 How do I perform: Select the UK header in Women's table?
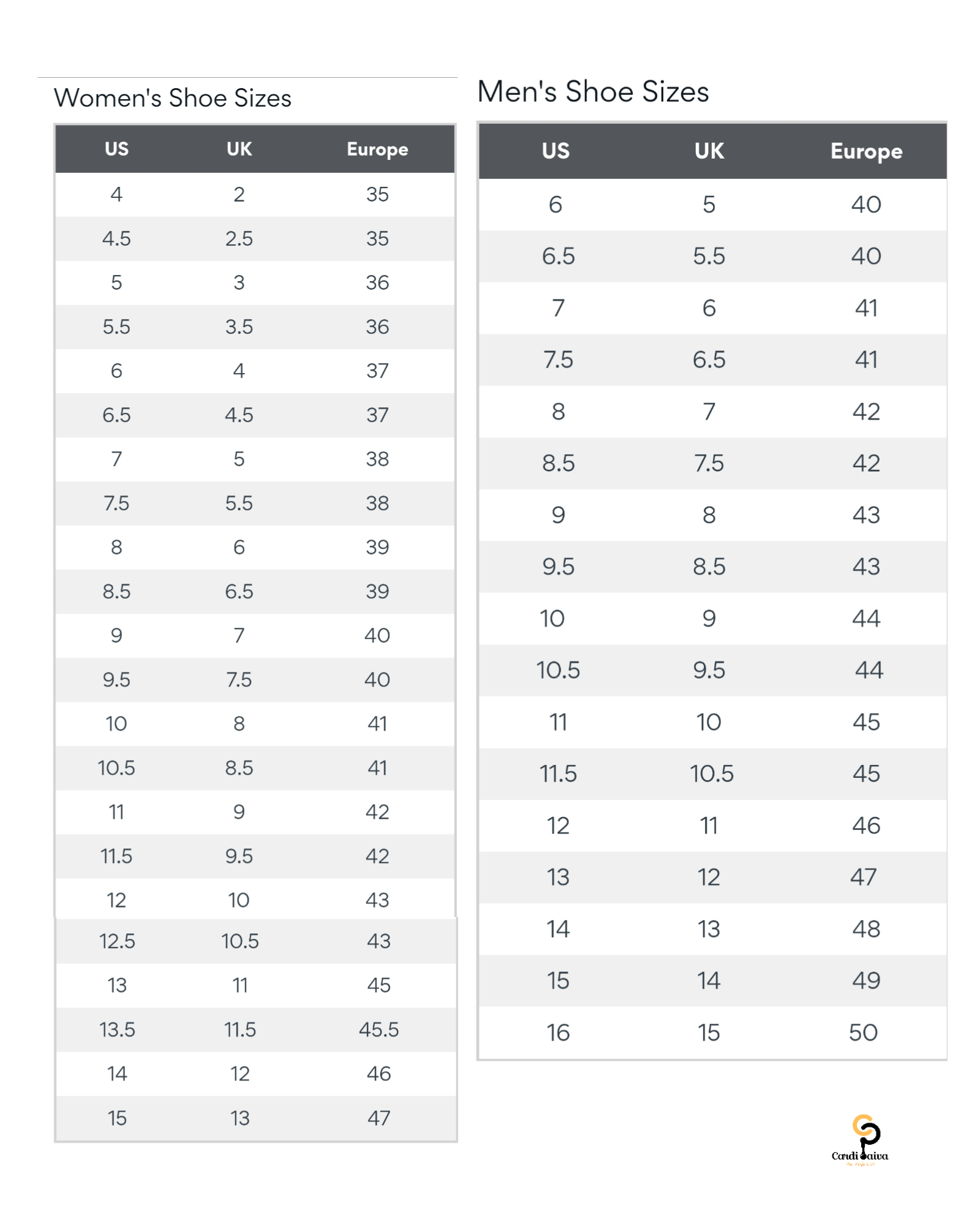(x=239, y=149)
